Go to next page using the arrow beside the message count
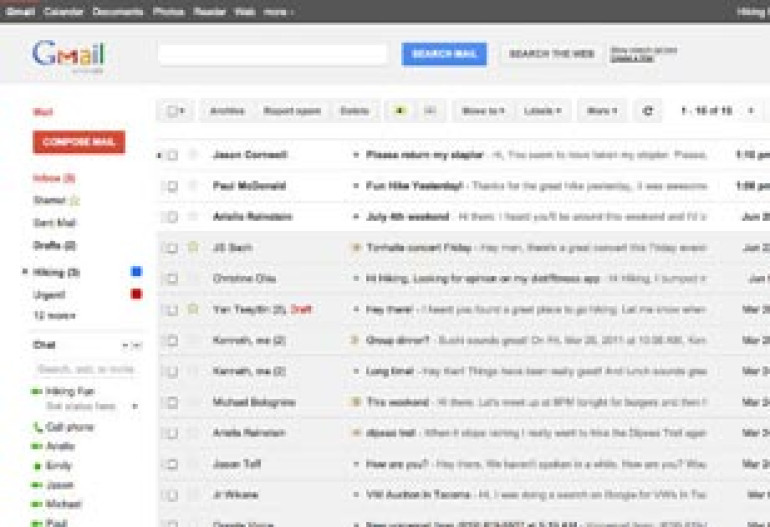Image resolution: width=770 pixels, height=527 pixels. tap(751, 111)
